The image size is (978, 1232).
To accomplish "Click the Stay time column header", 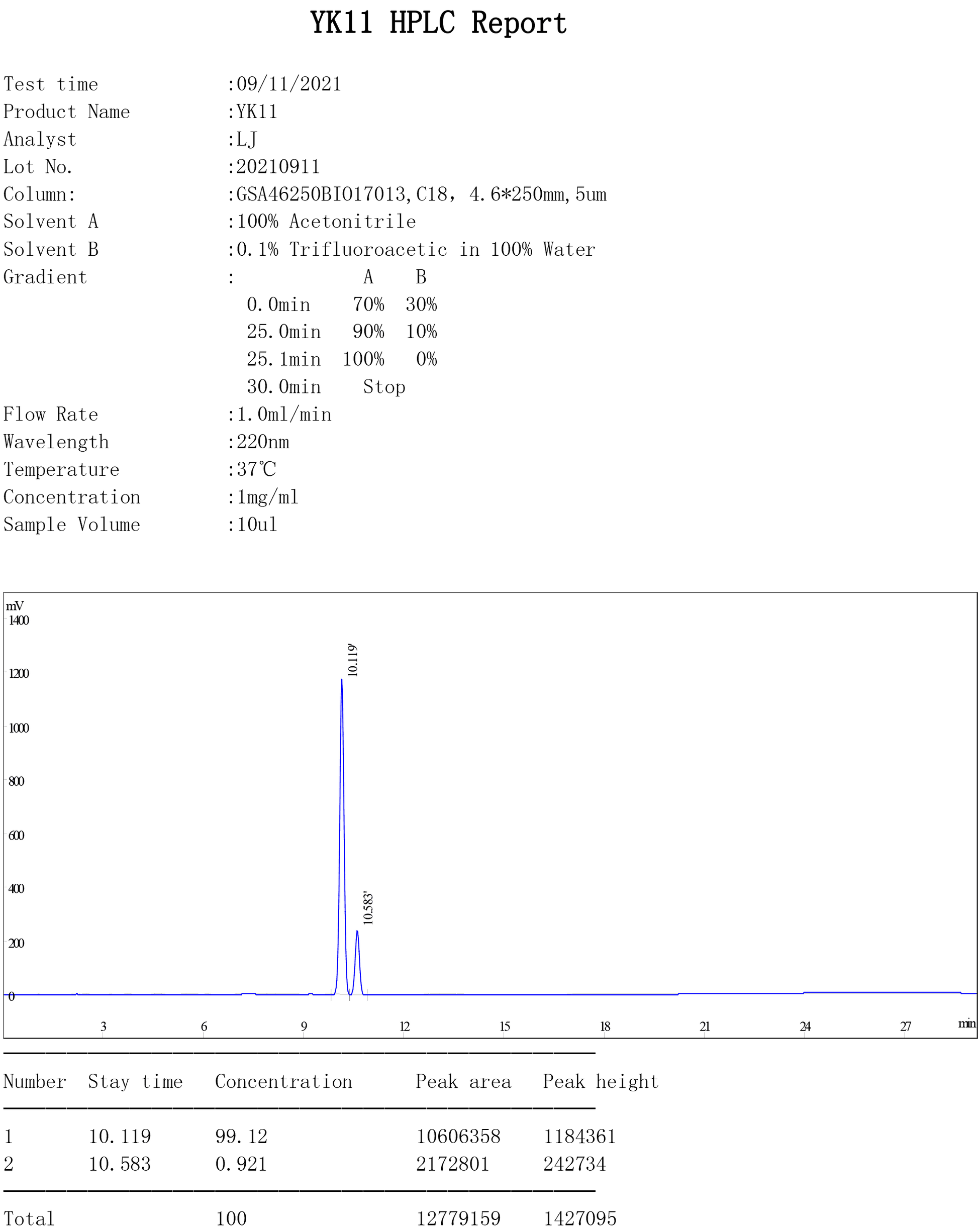I will [x=136, y=1082].
